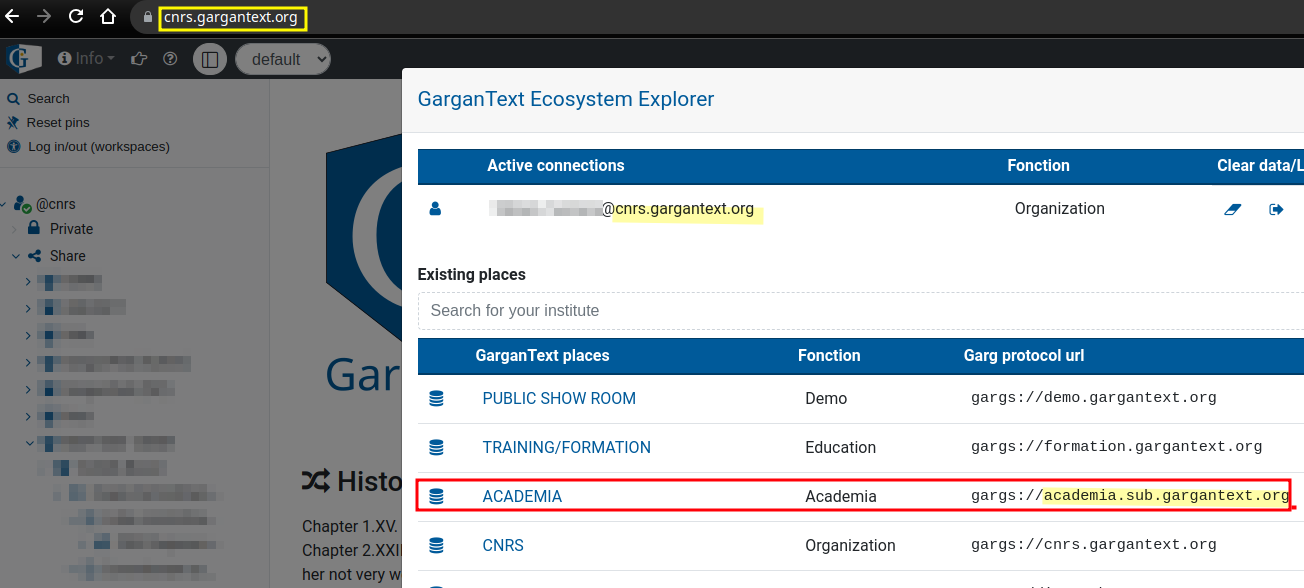Select the Share tree item
The width and height of the screenshot is (1304, 588).
coord(68,256)
